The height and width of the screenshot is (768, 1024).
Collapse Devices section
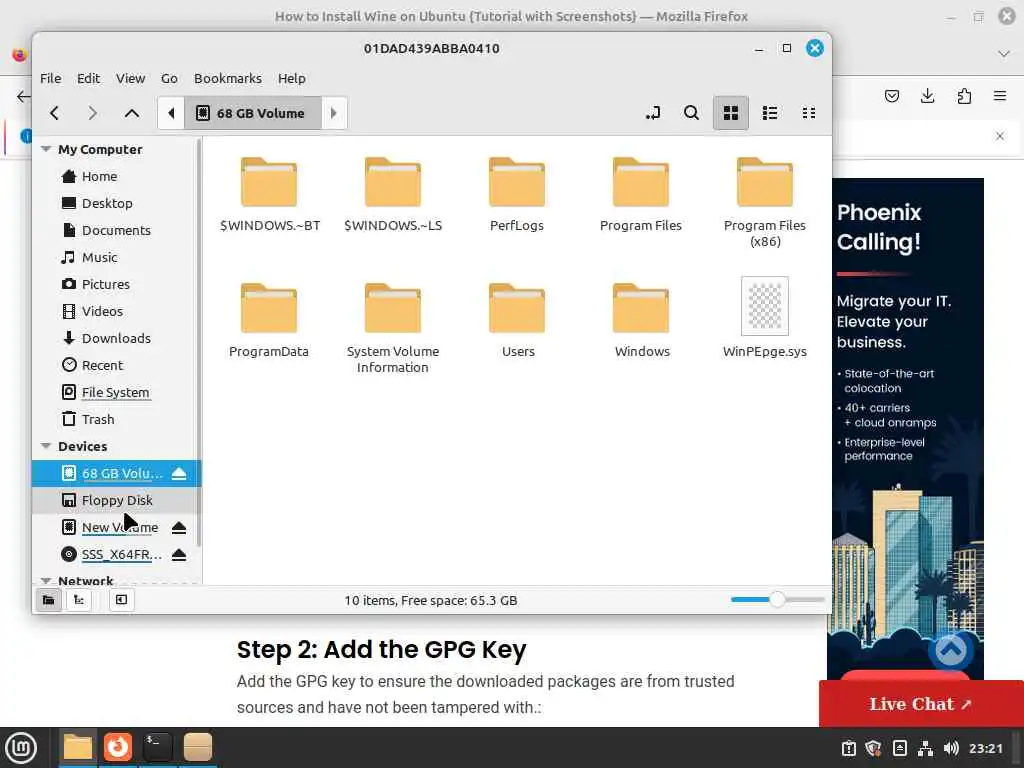[46, 446]
